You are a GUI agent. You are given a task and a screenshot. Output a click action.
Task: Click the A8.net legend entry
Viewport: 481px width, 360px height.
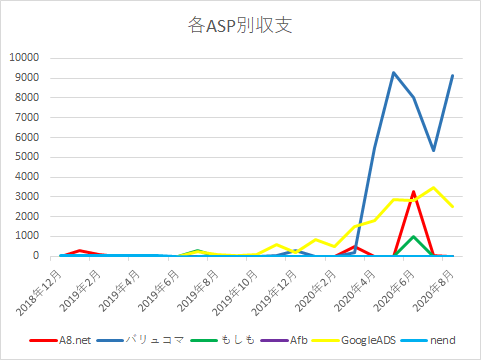click(x=60, y=340)
